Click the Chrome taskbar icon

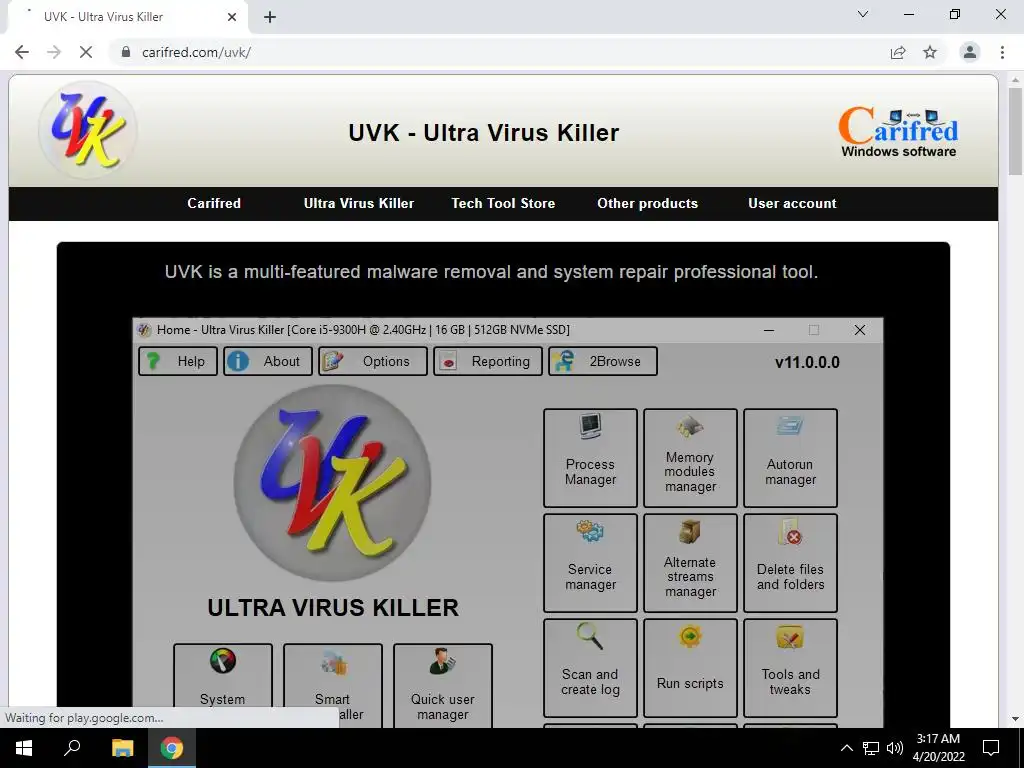(172, 748)
